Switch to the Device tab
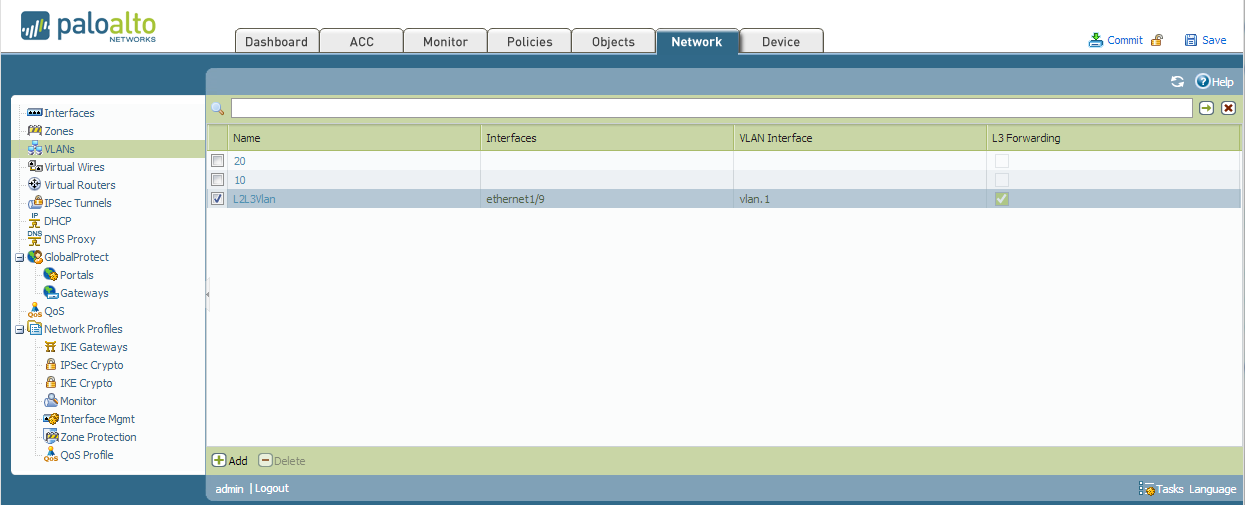Image resolution: width=1245 pixels, height=505 pixels. pos(781,41)
